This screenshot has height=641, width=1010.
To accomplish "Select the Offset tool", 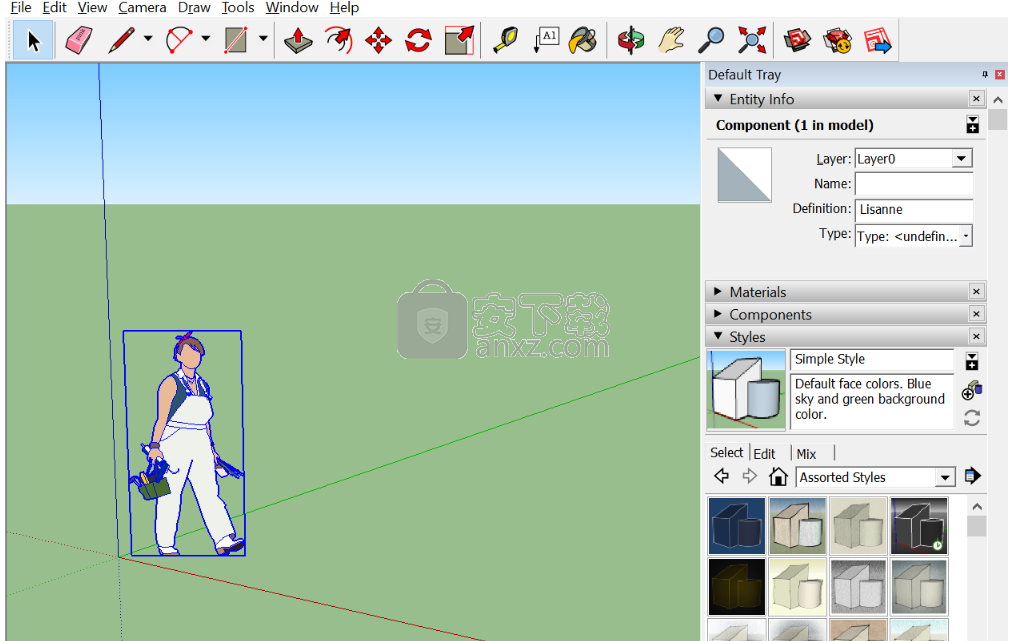I will pyautogui.click(x=339, y=40).
